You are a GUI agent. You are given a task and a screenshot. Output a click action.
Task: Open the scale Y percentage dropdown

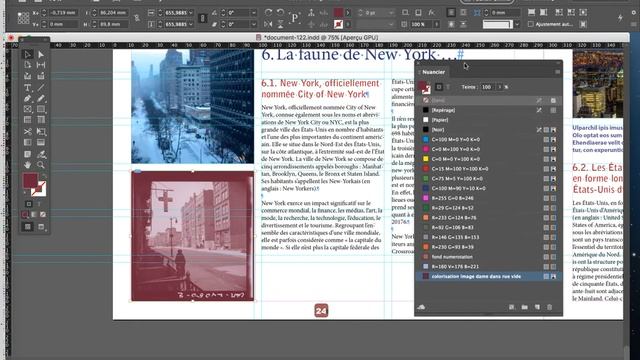click(191, 24)
